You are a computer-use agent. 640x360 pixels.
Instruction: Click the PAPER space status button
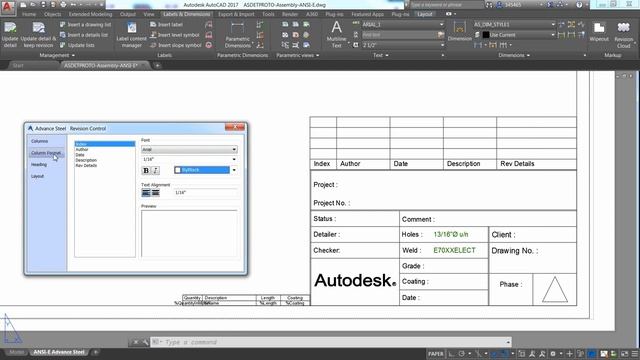coord(436,353)
